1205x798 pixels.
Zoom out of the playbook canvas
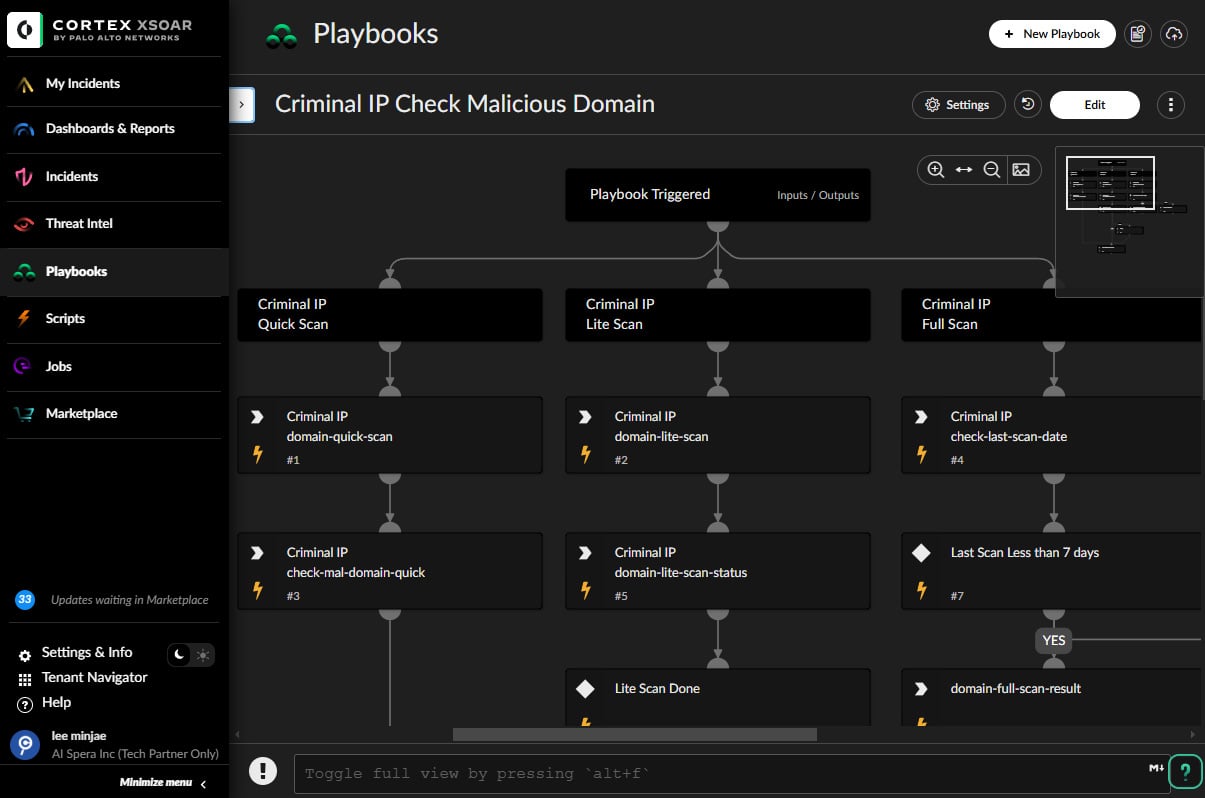tap(992, 169)
